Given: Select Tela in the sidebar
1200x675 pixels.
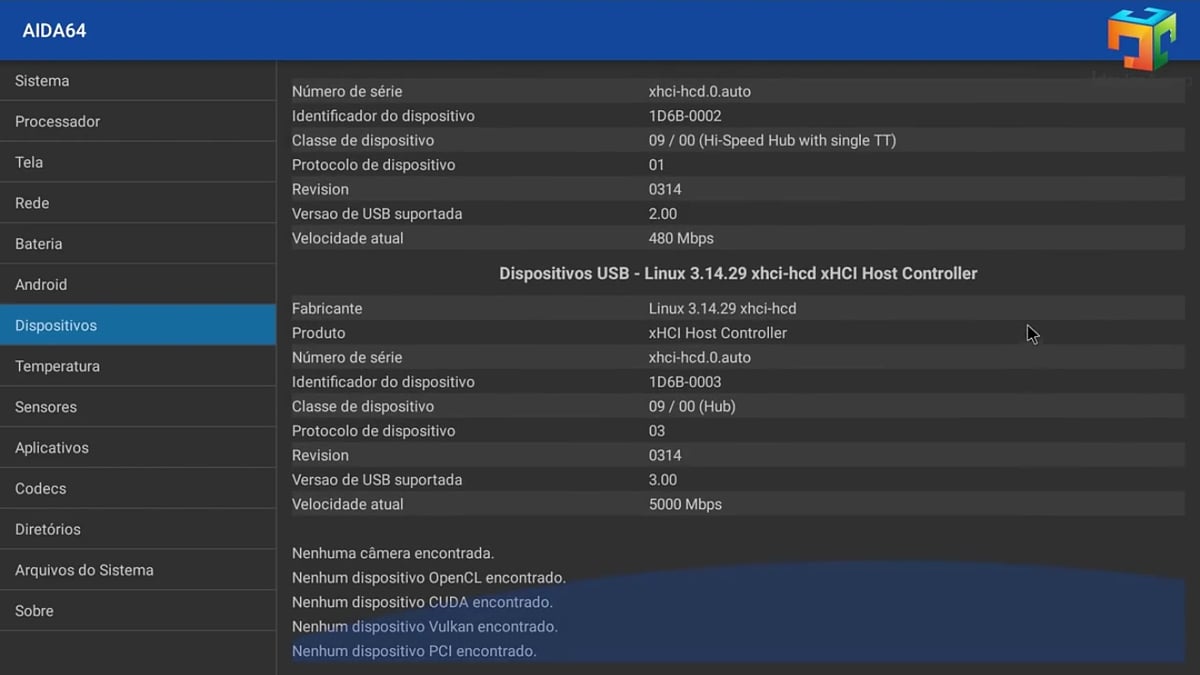Looking at the screenshot, I should click(x=137, y=162).
